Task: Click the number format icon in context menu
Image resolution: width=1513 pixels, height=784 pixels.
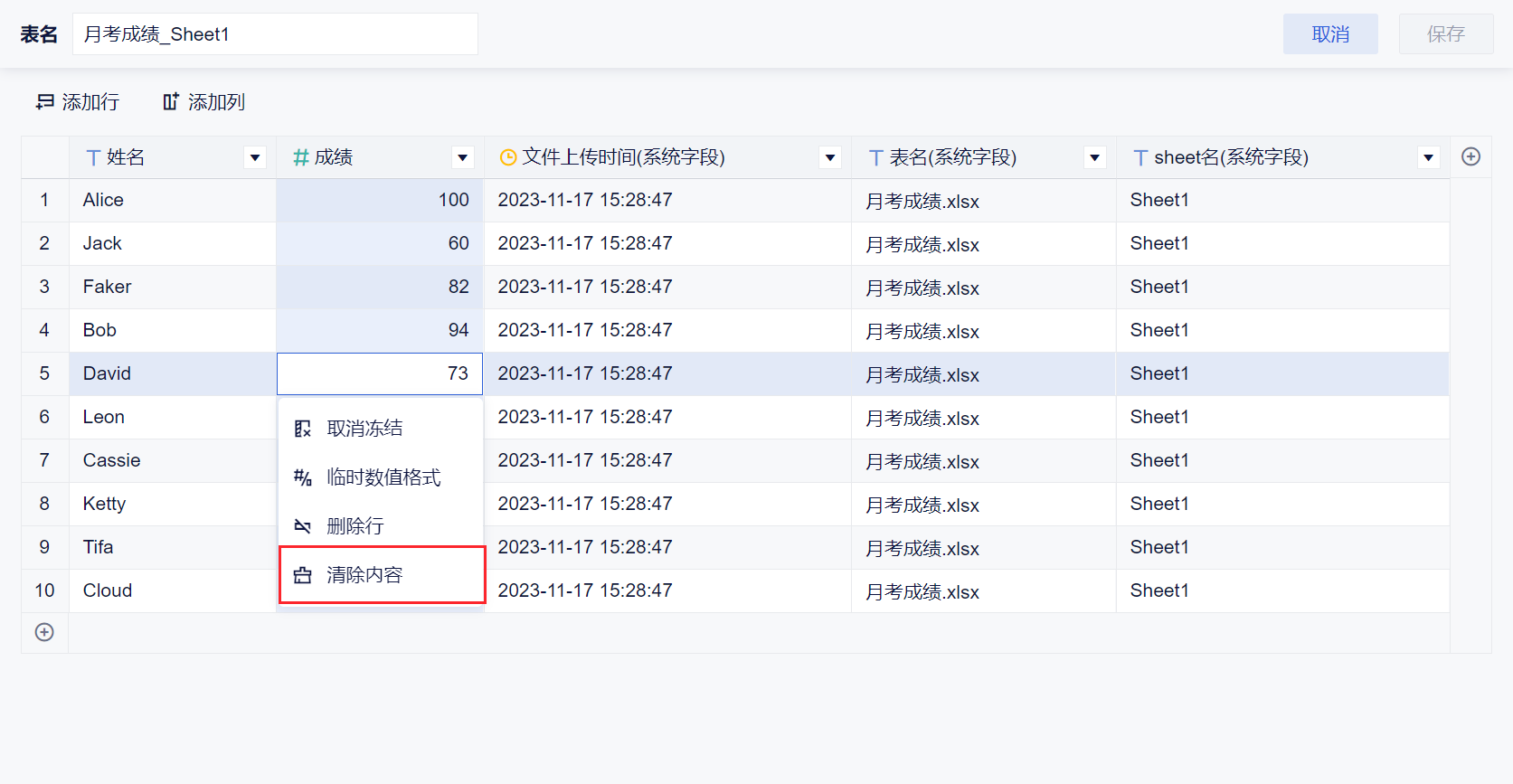Action: [x=303, y=477]
